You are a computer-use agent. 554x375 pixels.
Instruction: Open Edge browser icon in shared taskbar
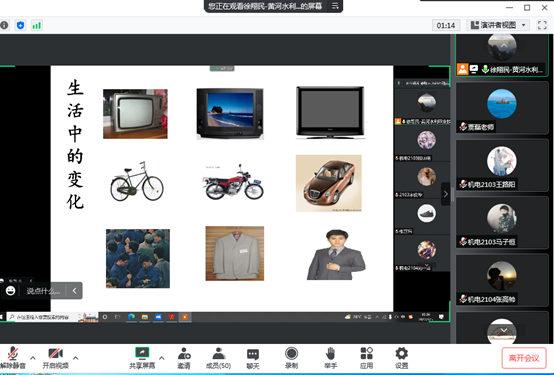(x=131, y=317)
